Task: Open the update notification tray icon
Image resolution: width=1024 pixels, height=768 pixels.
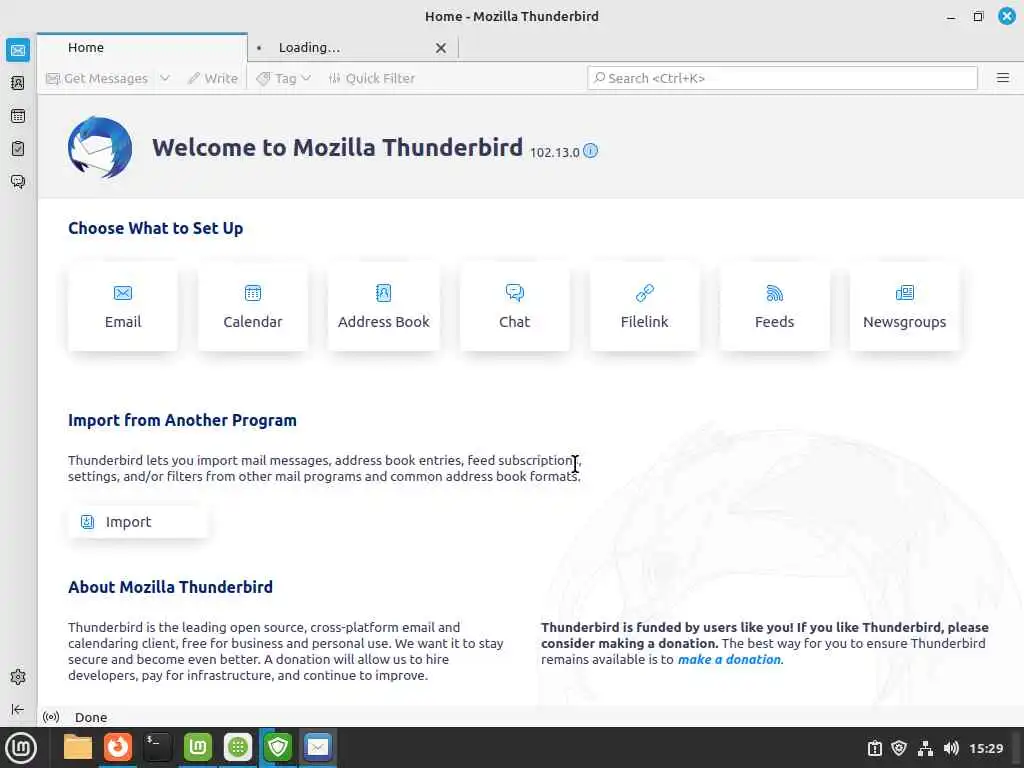Action: [874, 748]
